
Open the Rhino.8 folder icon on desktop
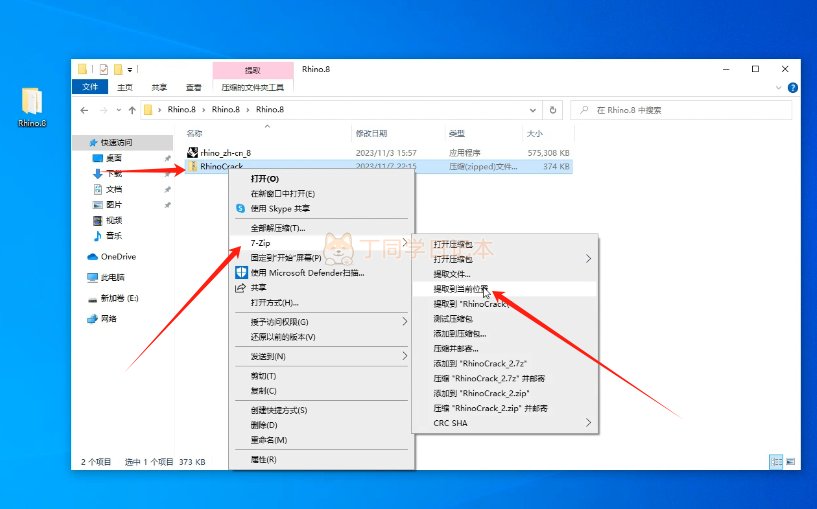click(32, 107)
